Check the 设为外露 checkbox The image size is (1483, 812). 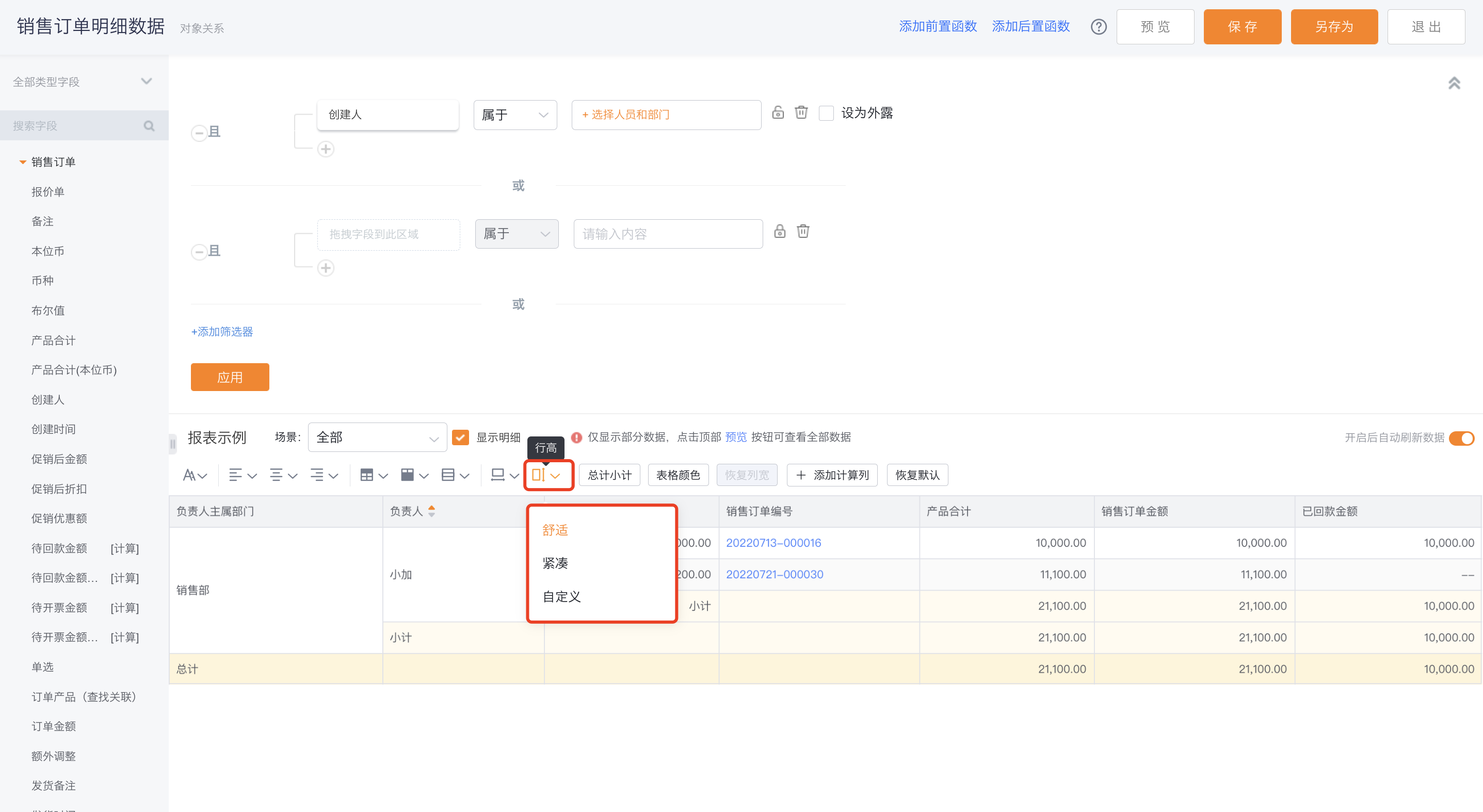click(x=826, y=113)
